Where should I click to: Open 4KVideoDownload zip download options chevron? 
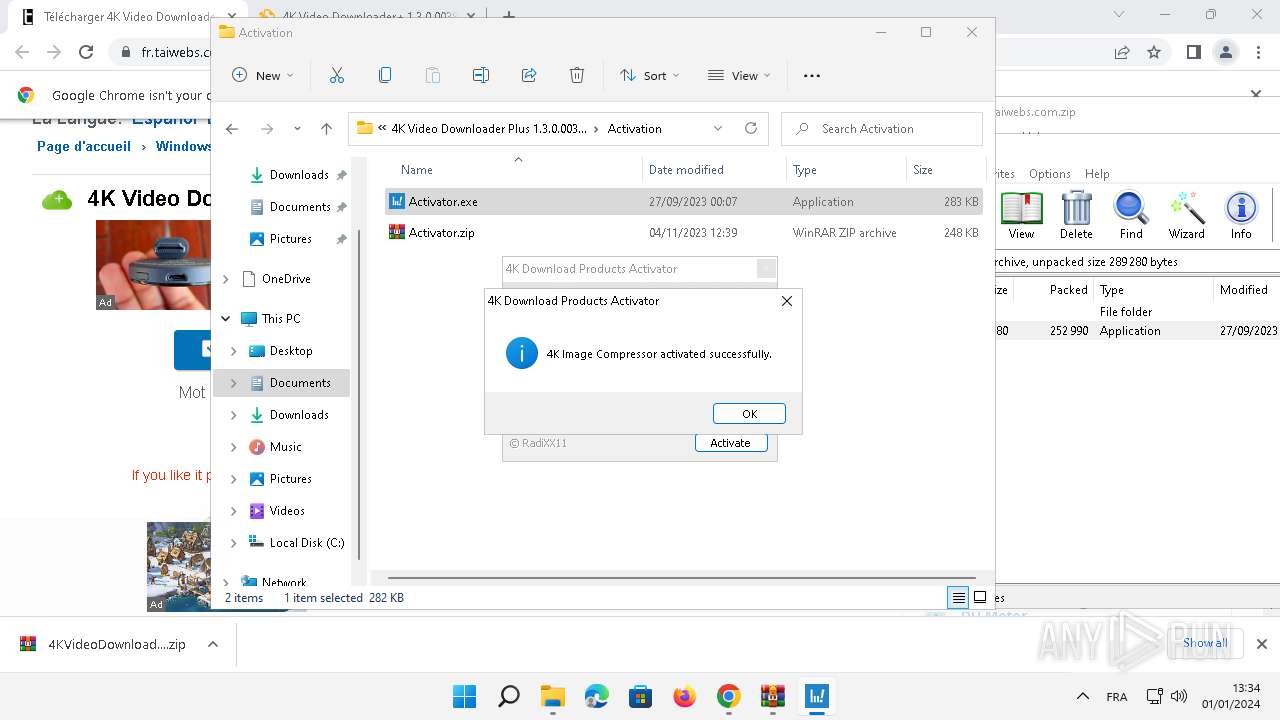212,644
